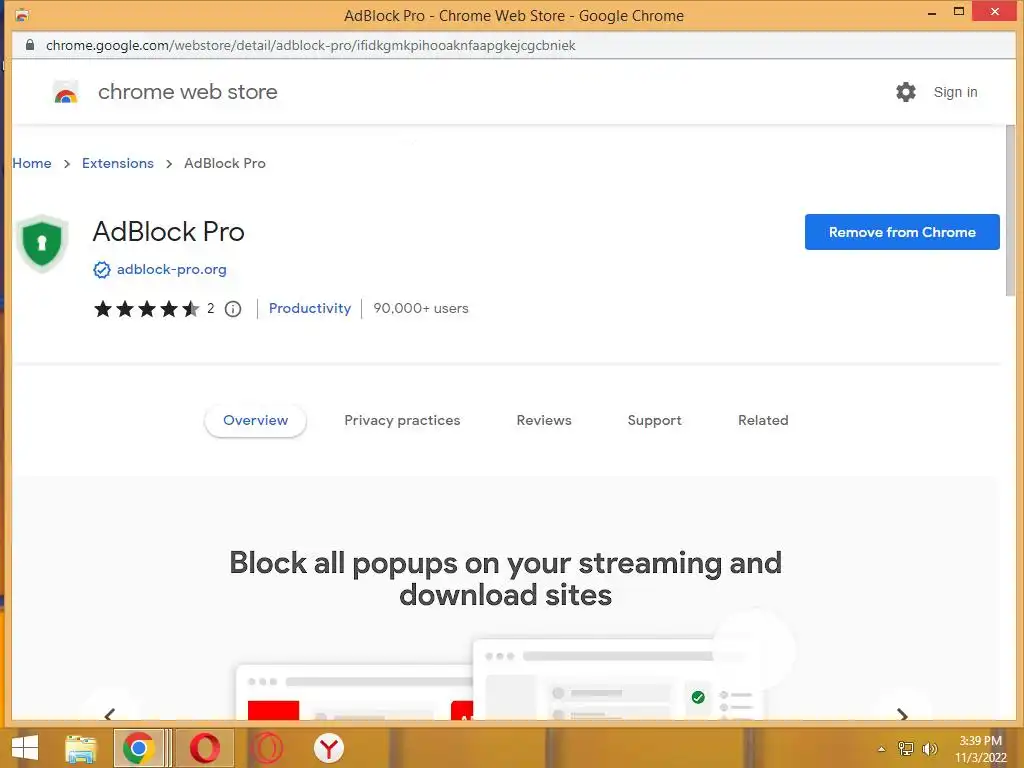Open the settings gear menu
The width and height of the screenshot is (1024, 768).
[x=905, y=92]
